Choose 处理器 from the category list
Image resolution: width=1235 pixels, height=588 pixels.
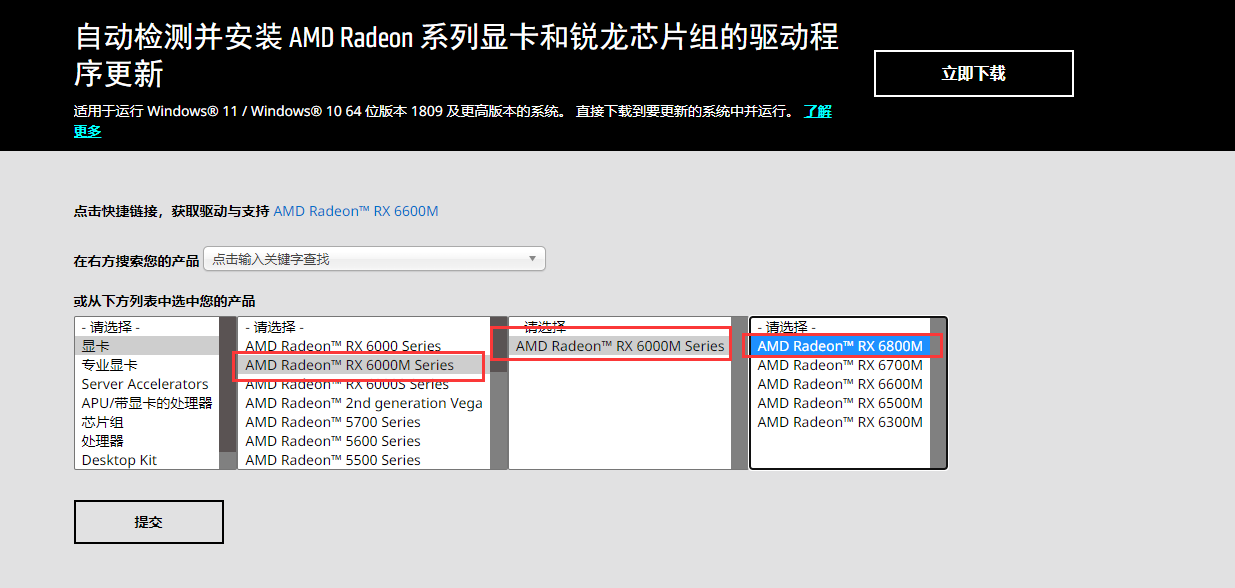point(147,441)
